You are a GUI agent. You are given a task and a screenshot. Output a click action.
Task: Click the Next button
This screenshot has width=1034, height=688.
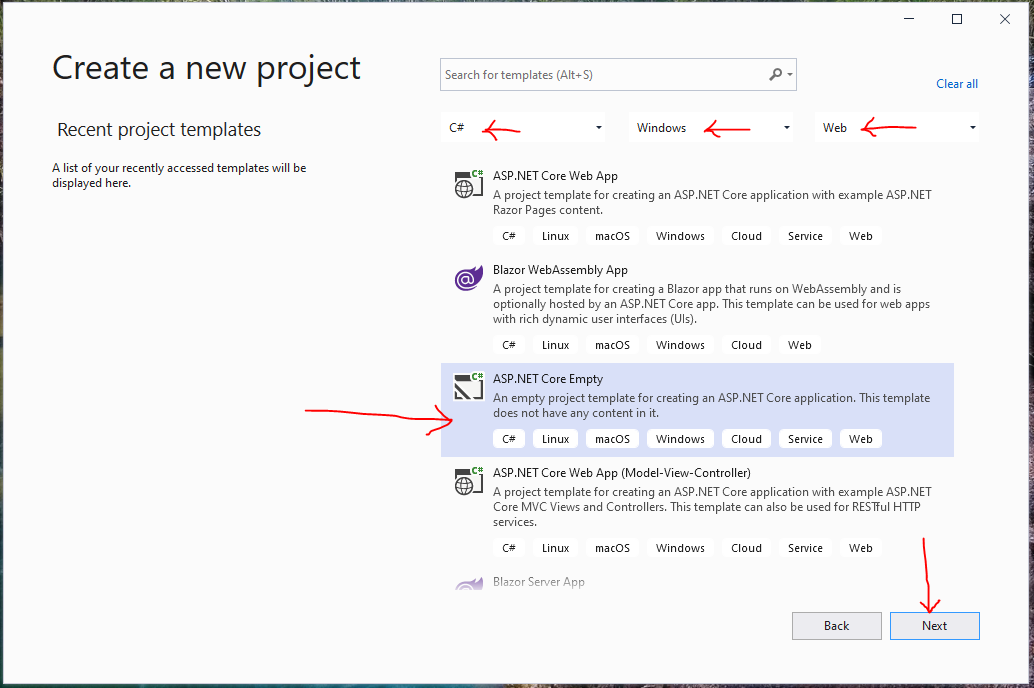[x=934, y=626]
